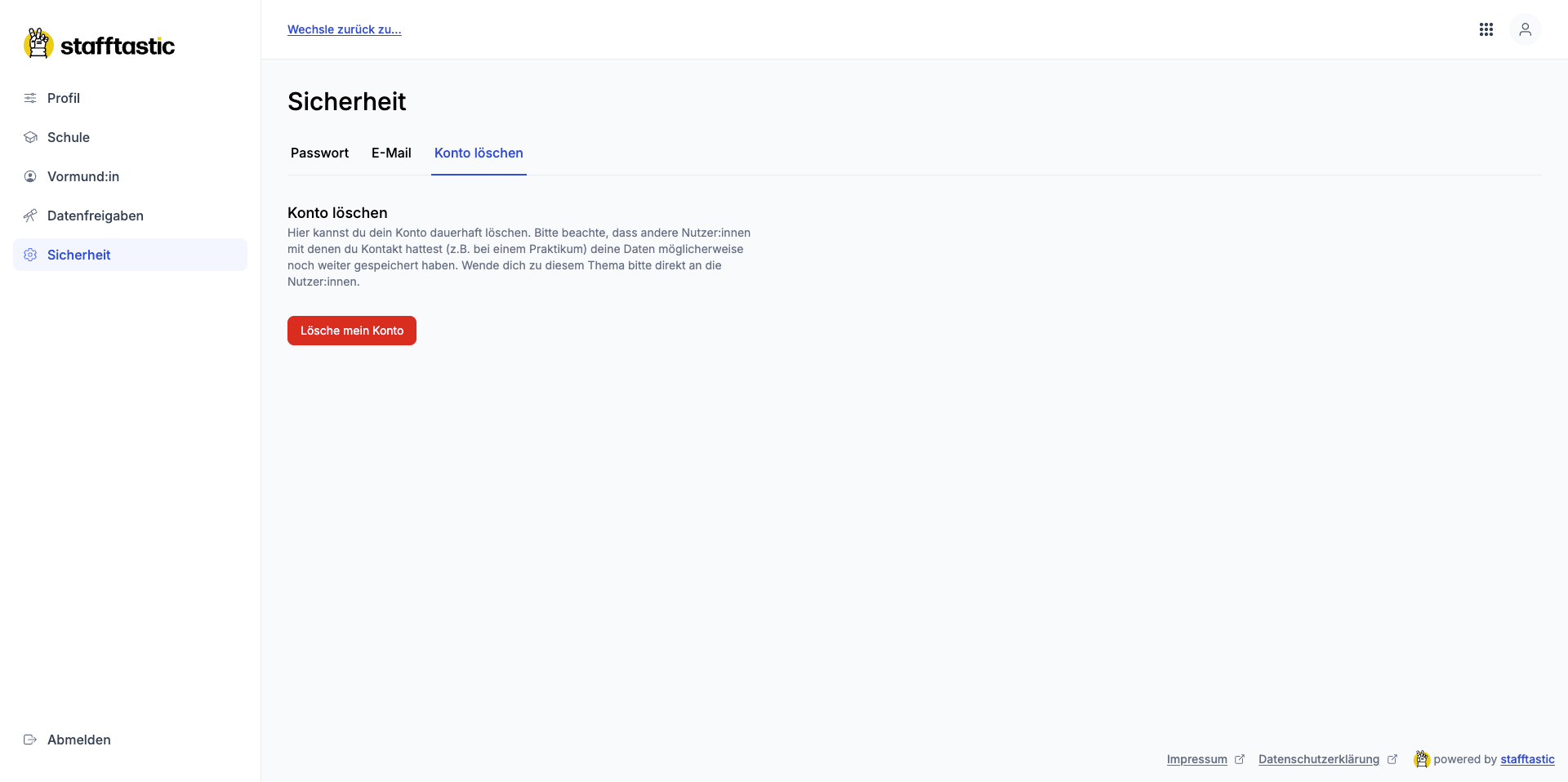Click the external link icon beside Datenschutzerklärung
The width and height of the screenshot is (1568, 782).
point(1392,759)
